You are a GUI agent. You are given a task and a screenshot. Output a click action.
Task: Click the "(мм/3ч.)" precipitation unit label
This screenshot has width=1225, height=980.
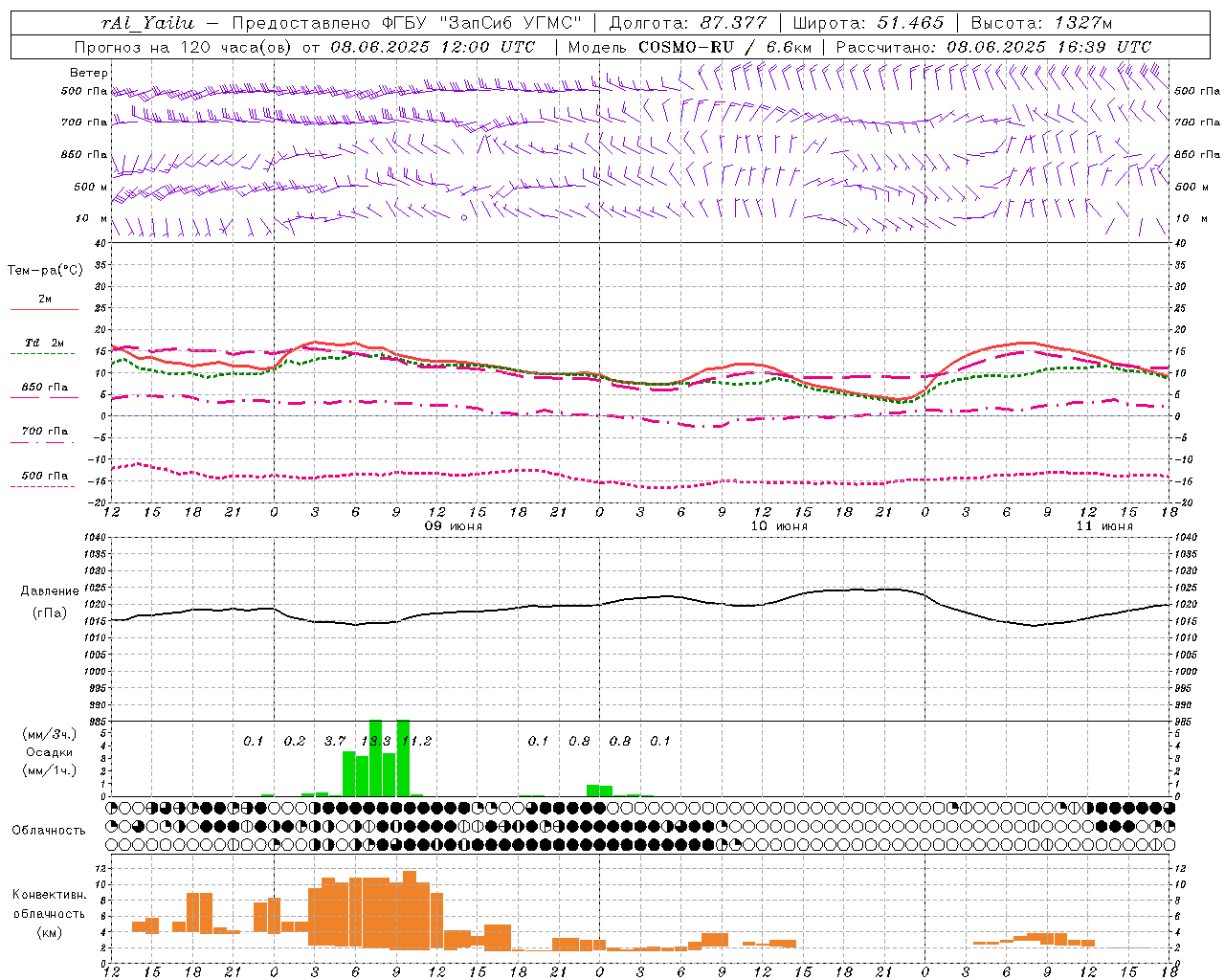pos(49,735)
